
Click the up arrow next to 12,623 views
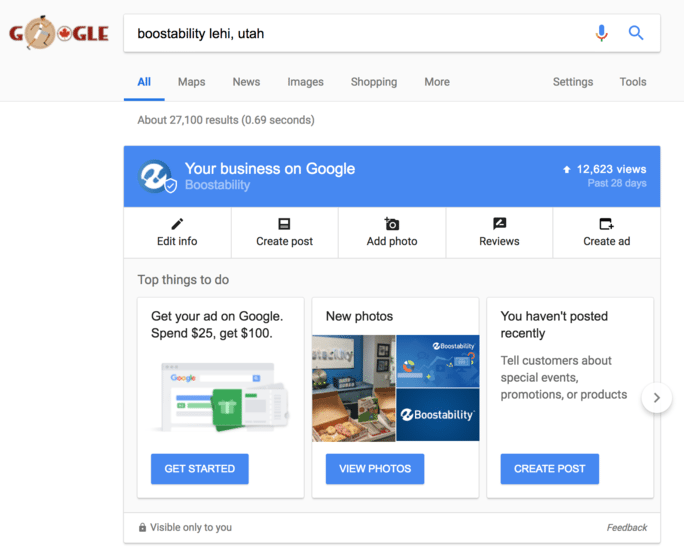click(x=567, y=169)
